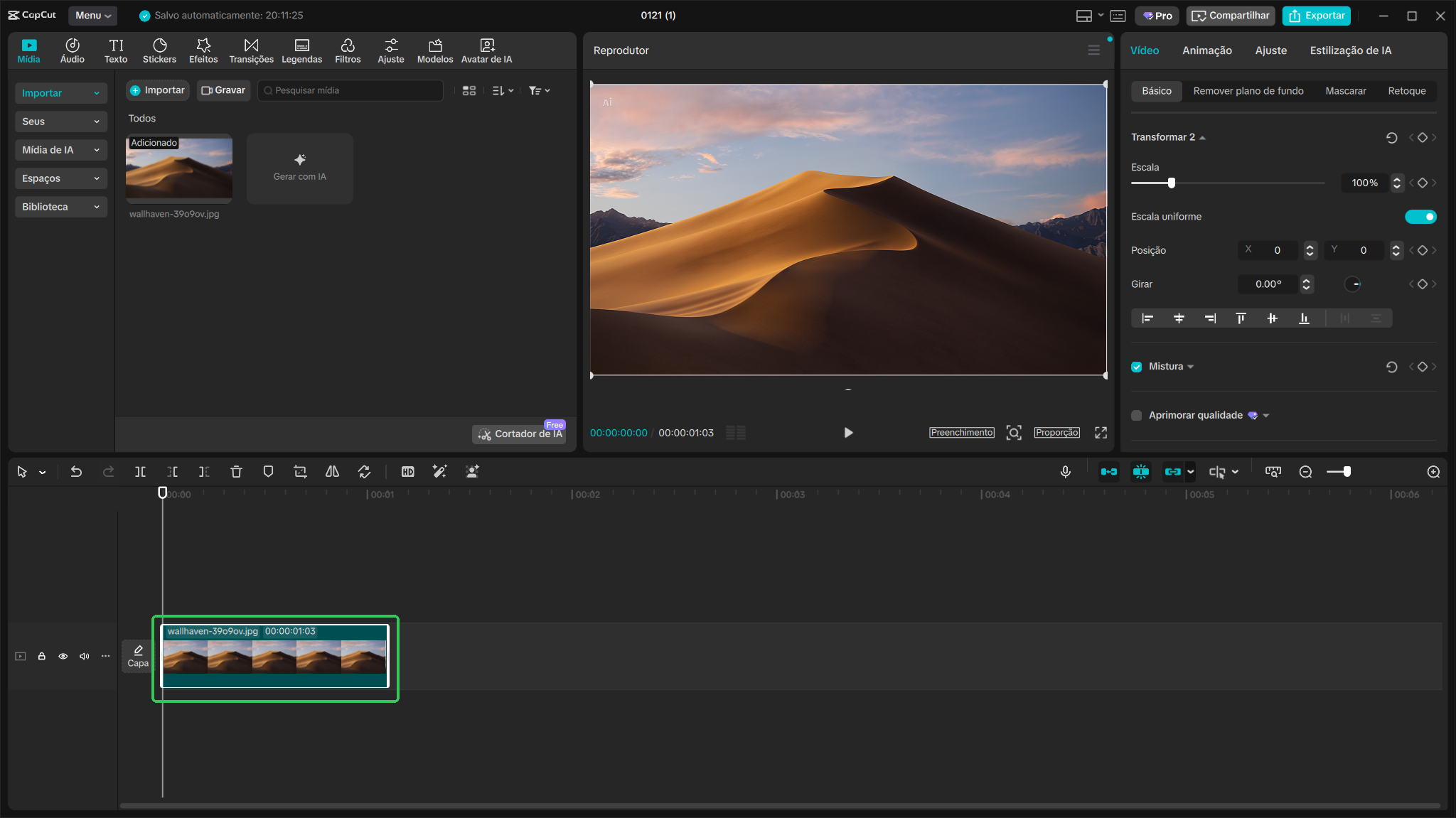Click the Escala slider handle
The image size is (1456, 818).
click(x=1171, y=183)
